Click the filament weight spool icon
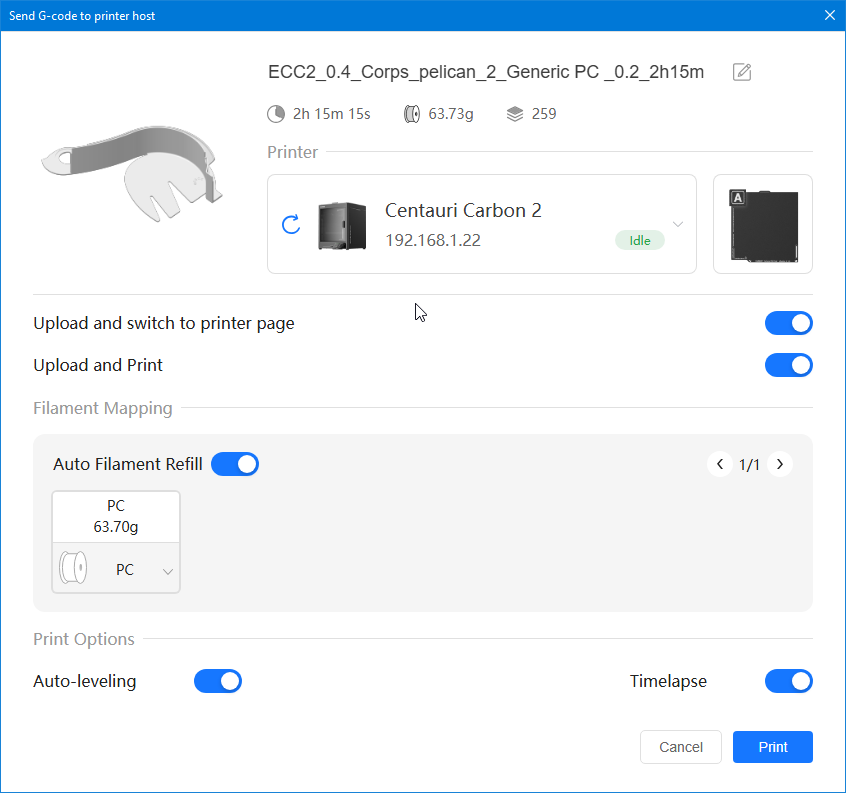846x793 pixels. coord(412,114)
